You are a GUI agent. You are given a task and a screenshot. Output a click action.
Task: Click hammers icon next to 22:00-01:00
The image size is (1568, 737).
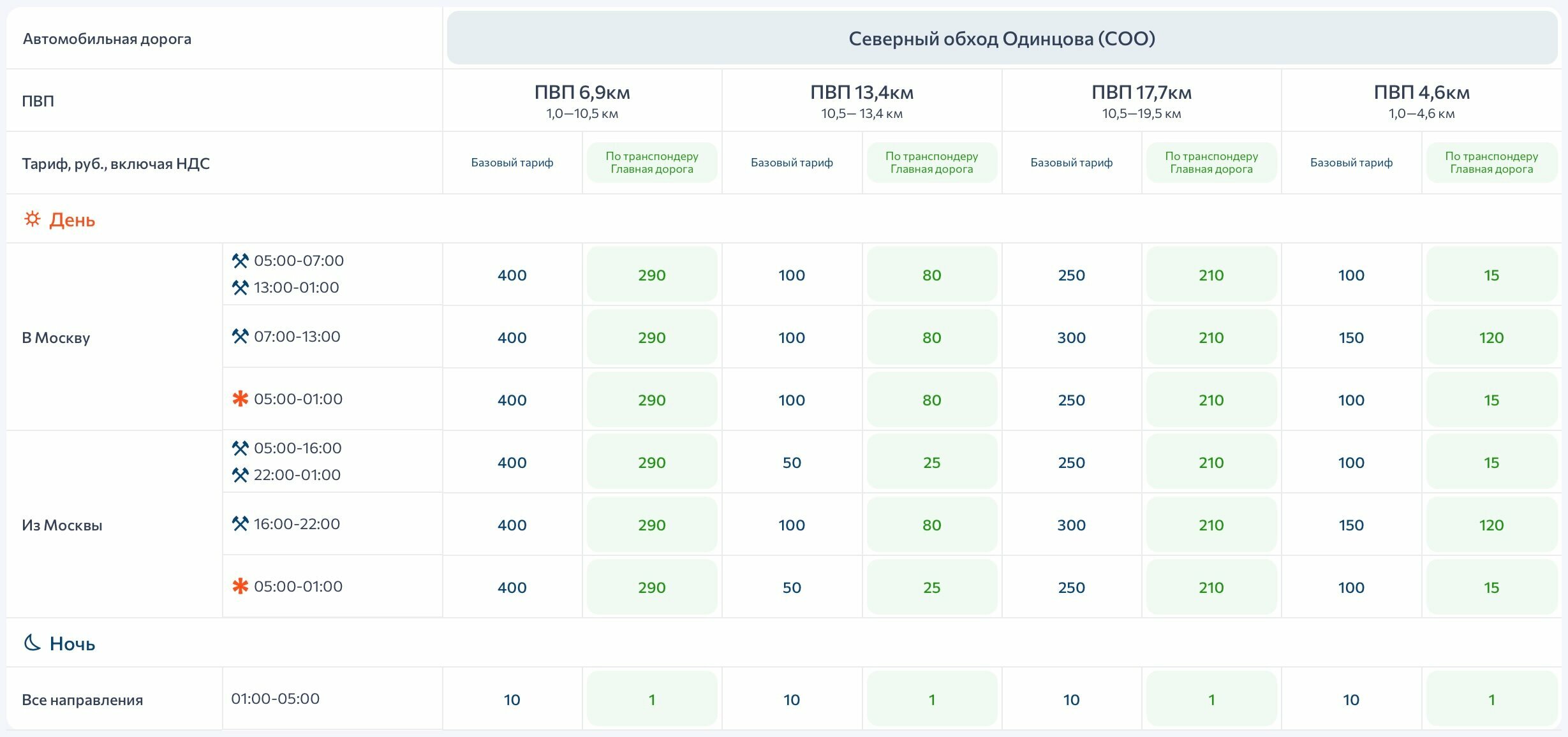[x=240, y=475]
